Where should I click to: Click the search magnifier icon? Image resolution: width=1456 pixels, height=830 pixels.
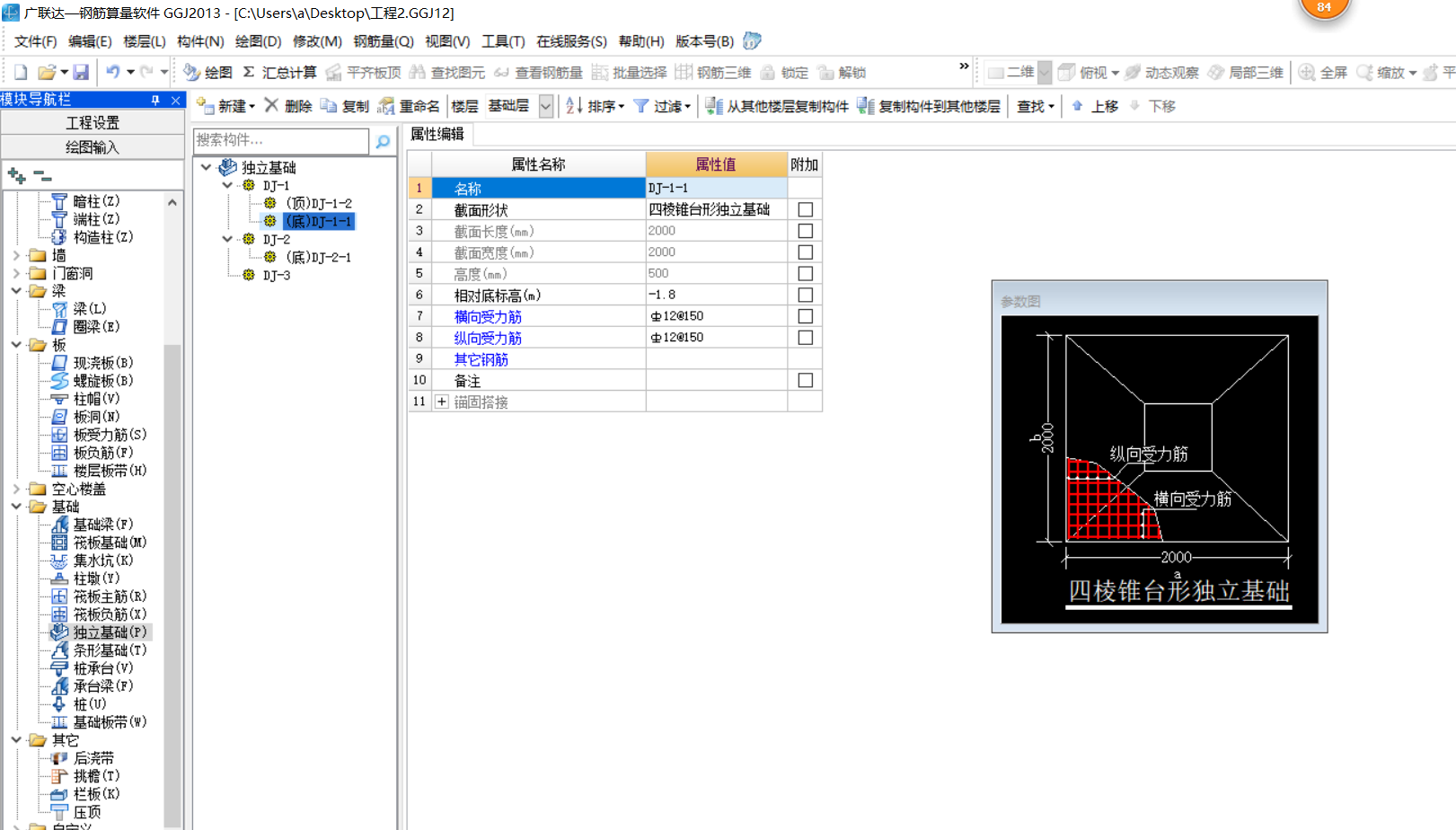coord(384,141)
